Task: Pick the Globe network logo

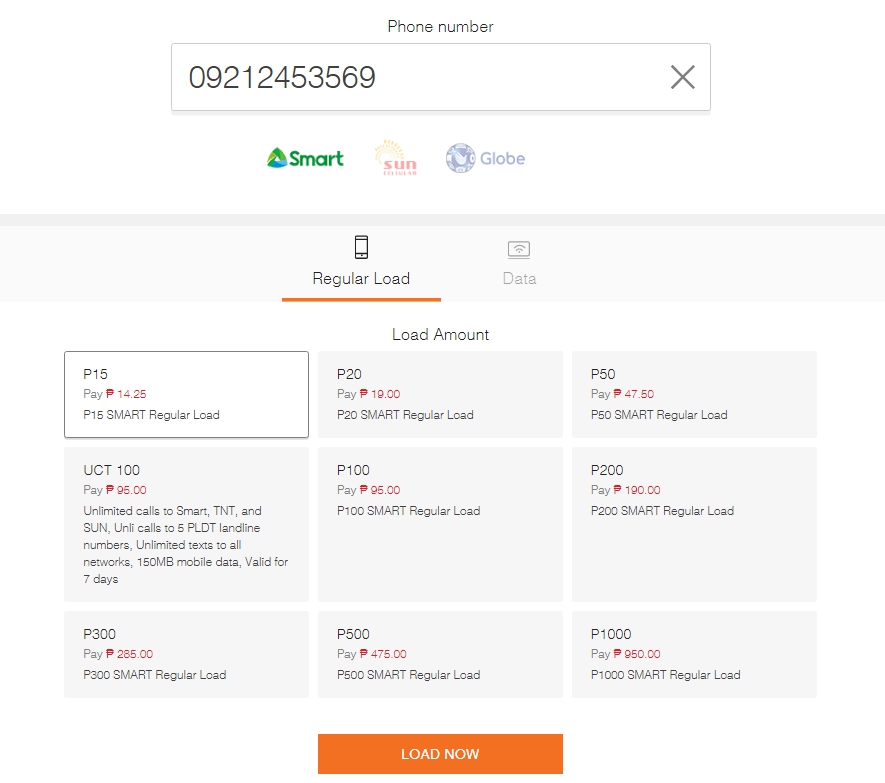Action: 484,157
